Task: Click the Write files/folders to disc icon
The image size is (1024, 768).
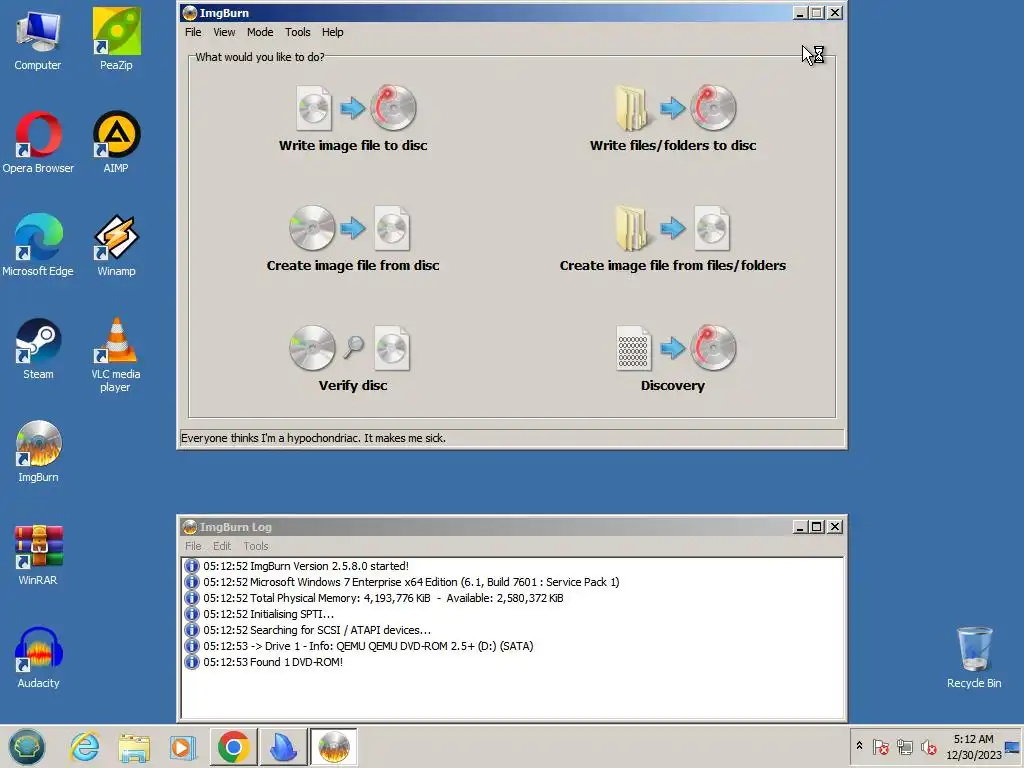Action: (675, 108)
